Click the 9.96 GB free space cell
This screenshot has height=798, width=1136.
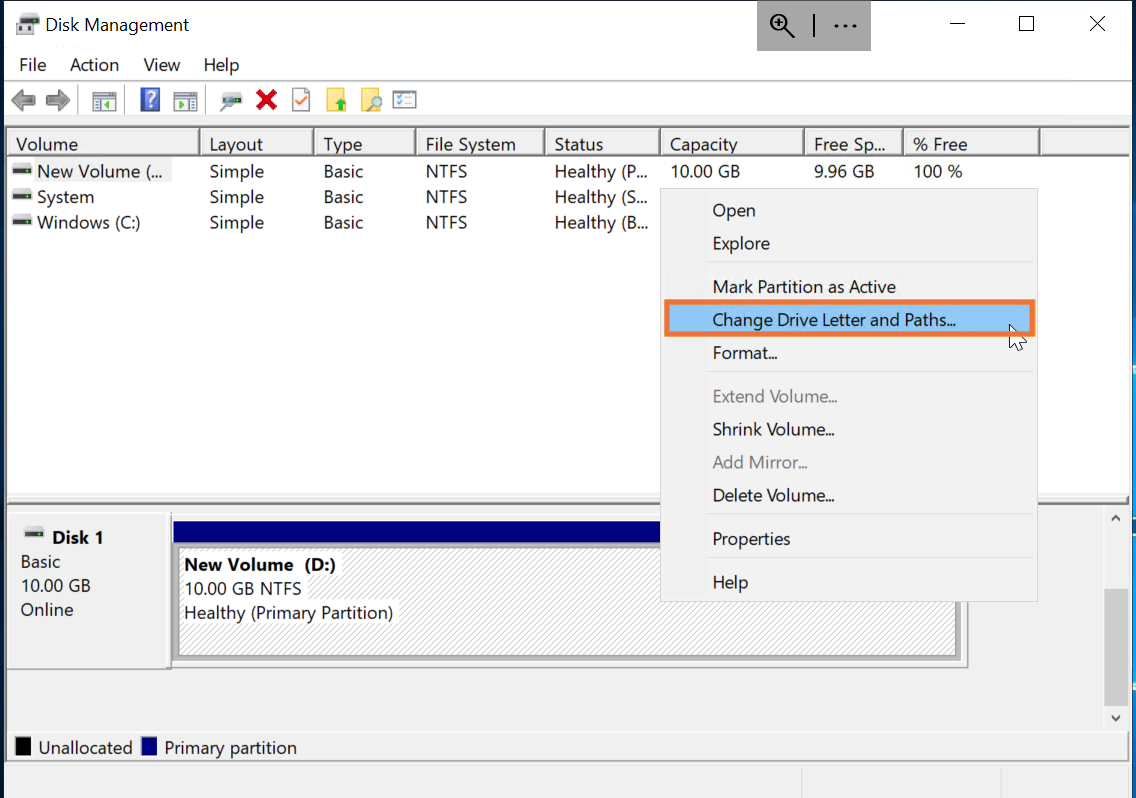[844, 172]
